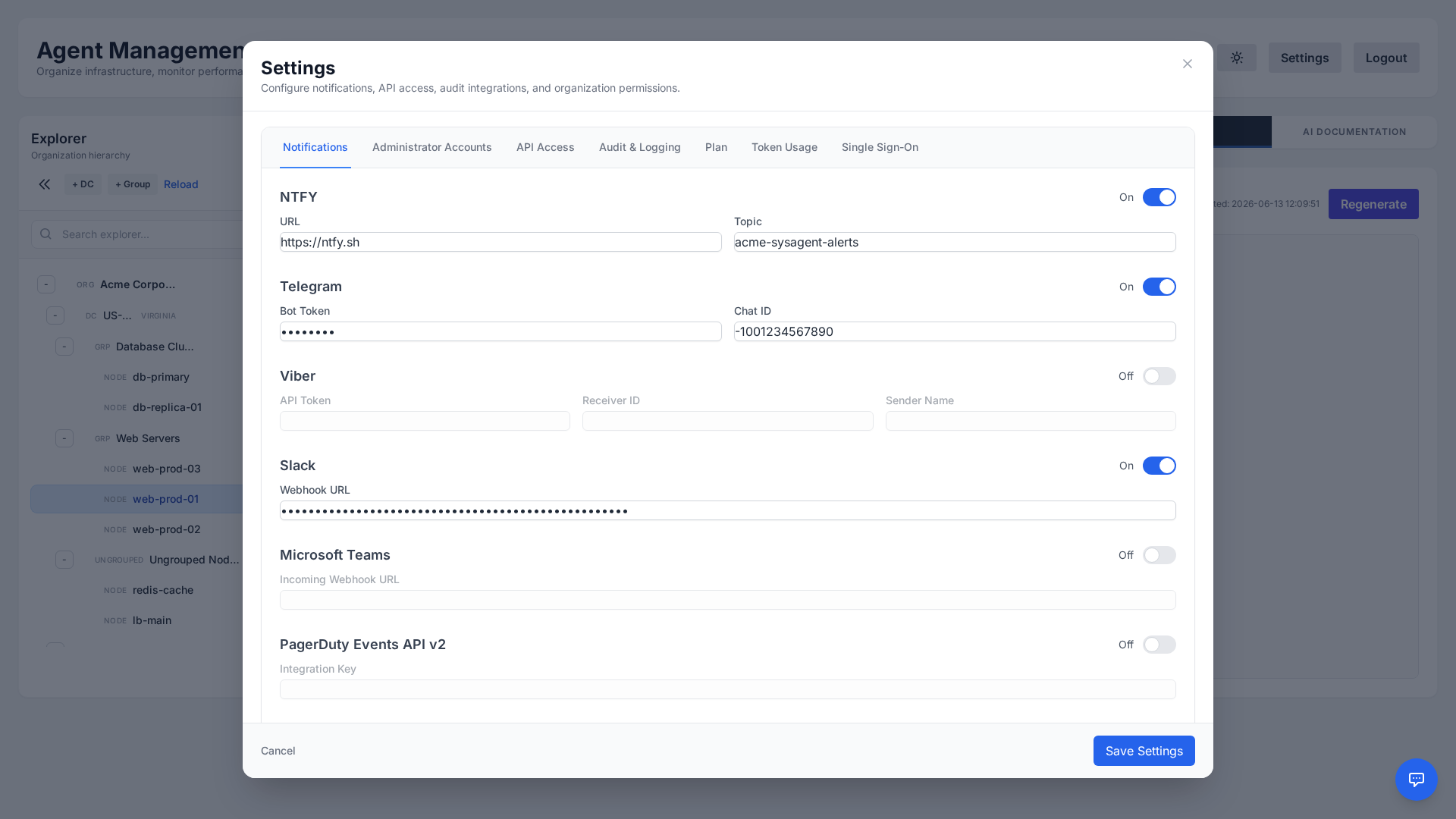Open the Plan tab
Image resolution: width=1456 pixels, height=819 pixels.
(x=716, y=147)
